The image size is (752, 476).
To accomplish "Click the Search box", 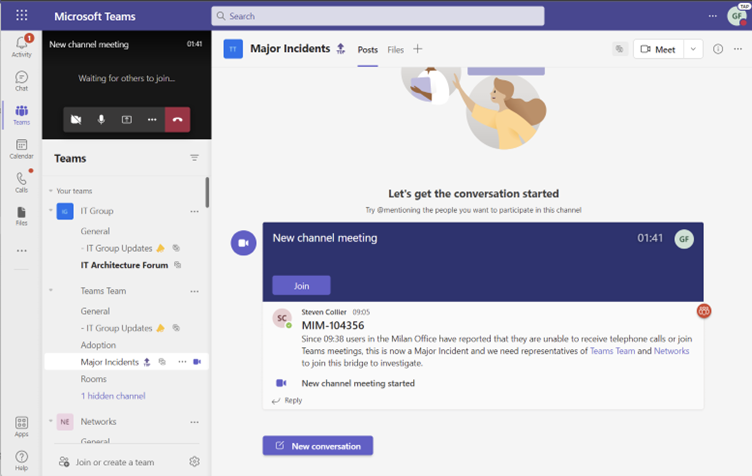I will (x=377, y=16).
